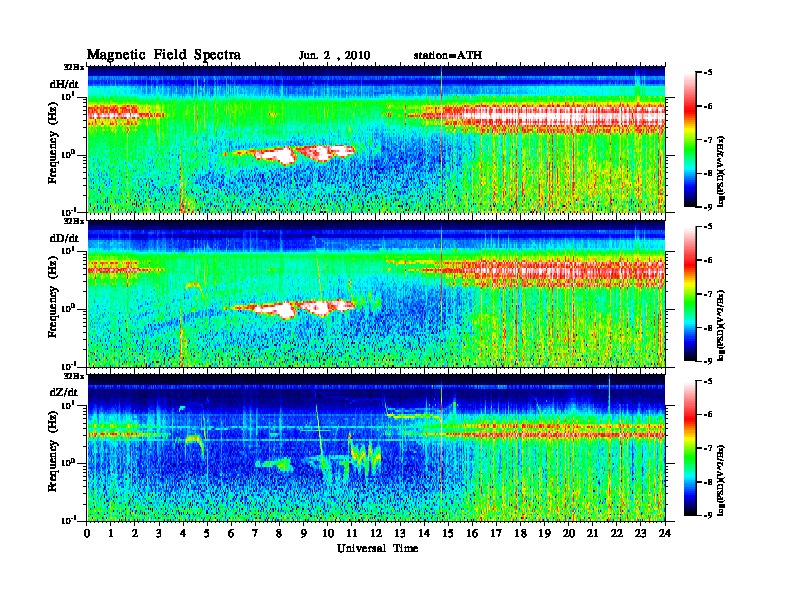Click the dD/dt panel color bar

click(690, 294)
